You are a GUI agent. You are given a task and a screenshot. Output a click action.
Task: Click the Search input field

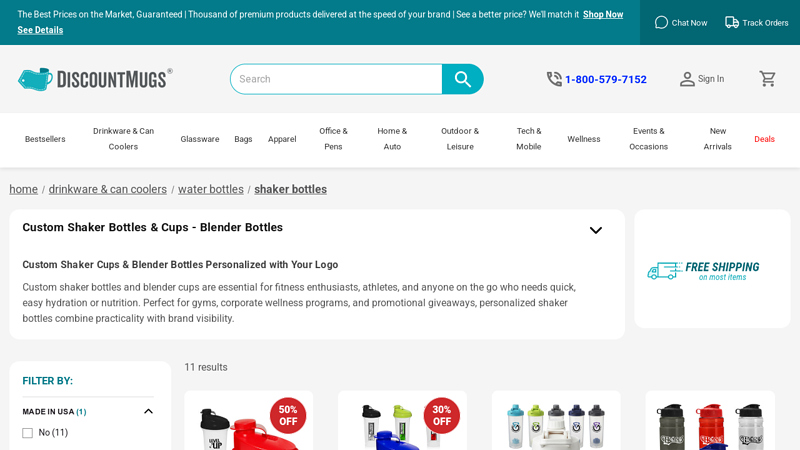click(336, 79)
